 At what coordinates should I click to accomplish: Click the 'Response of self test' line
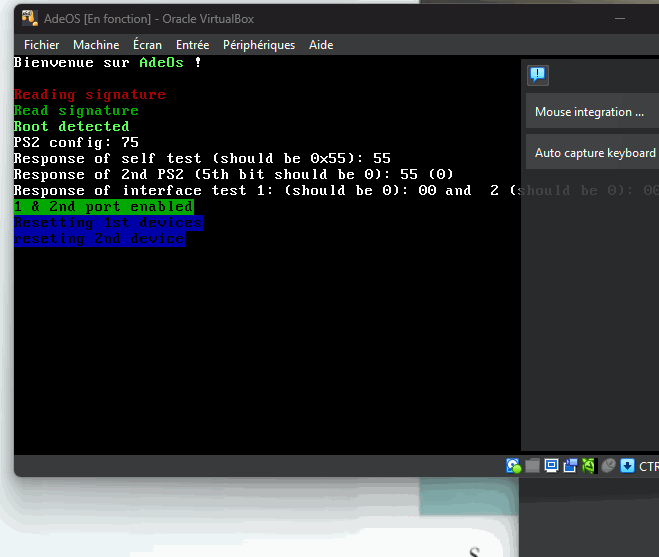pyautogui.click(x=202, y=158)
